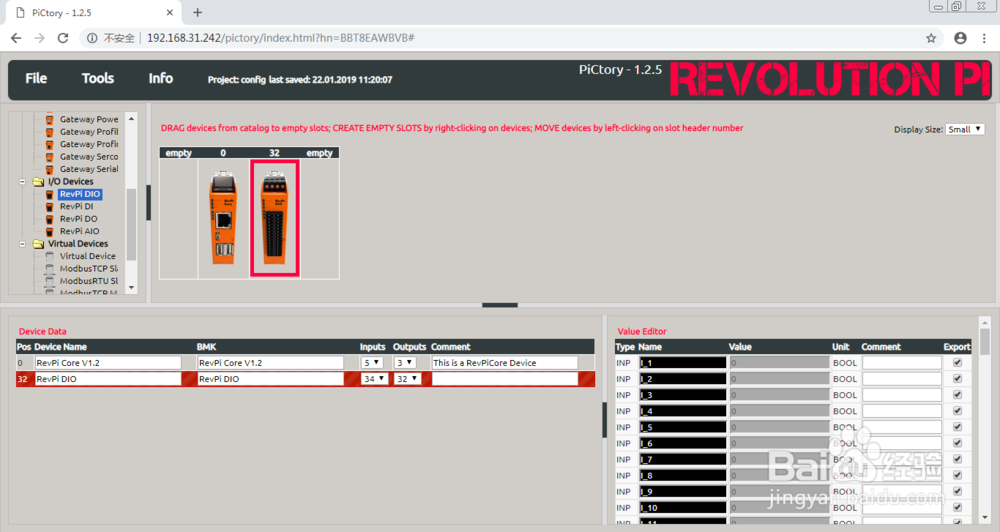Click slot header number 32

point(274,153)
